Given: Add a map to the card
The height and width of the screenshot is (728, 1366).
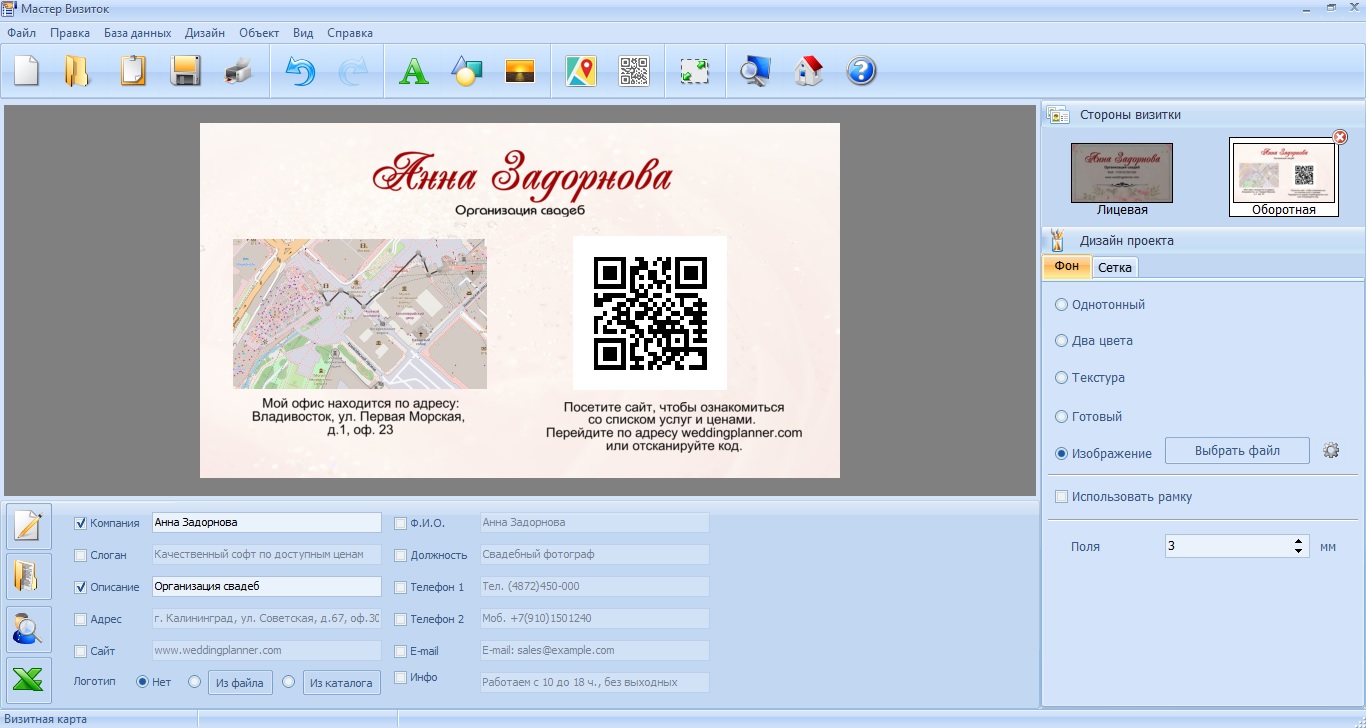Looking at the screenshot, I should tap(581, 71).
